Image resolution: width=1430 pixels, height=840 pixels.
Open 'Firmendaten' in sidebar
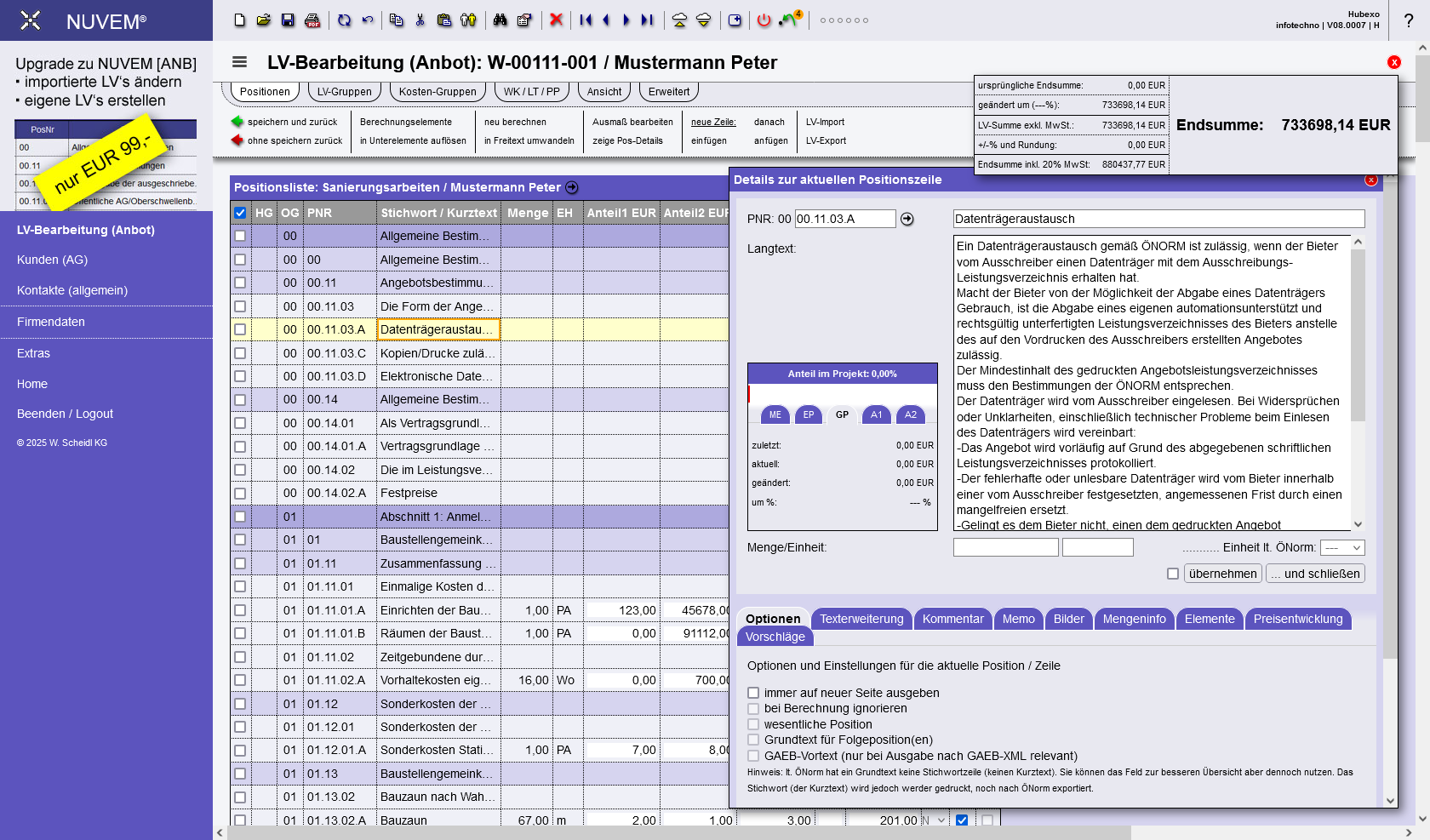click(51, 322)
